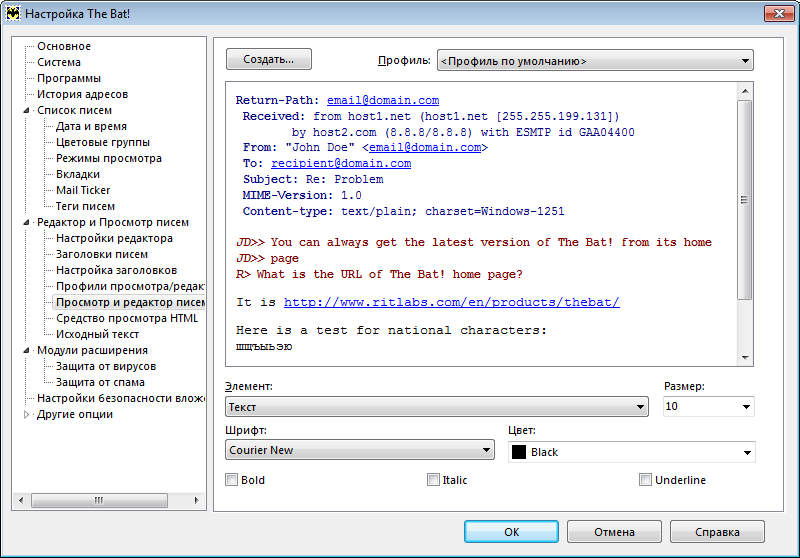800x558 pixels.
Task: Click the recipient@domain.com link in preview
Action: coord(341,163)
